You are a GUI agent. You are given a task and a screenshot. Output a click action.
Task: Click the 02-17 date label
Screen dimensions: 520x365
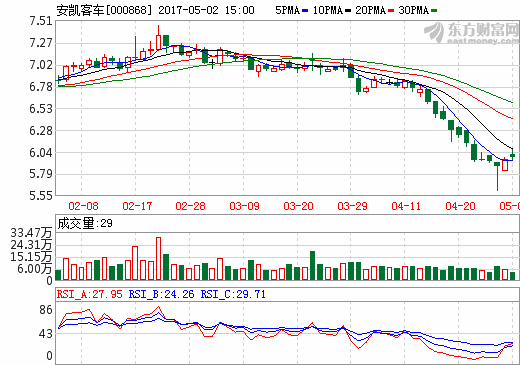point(137,206)
